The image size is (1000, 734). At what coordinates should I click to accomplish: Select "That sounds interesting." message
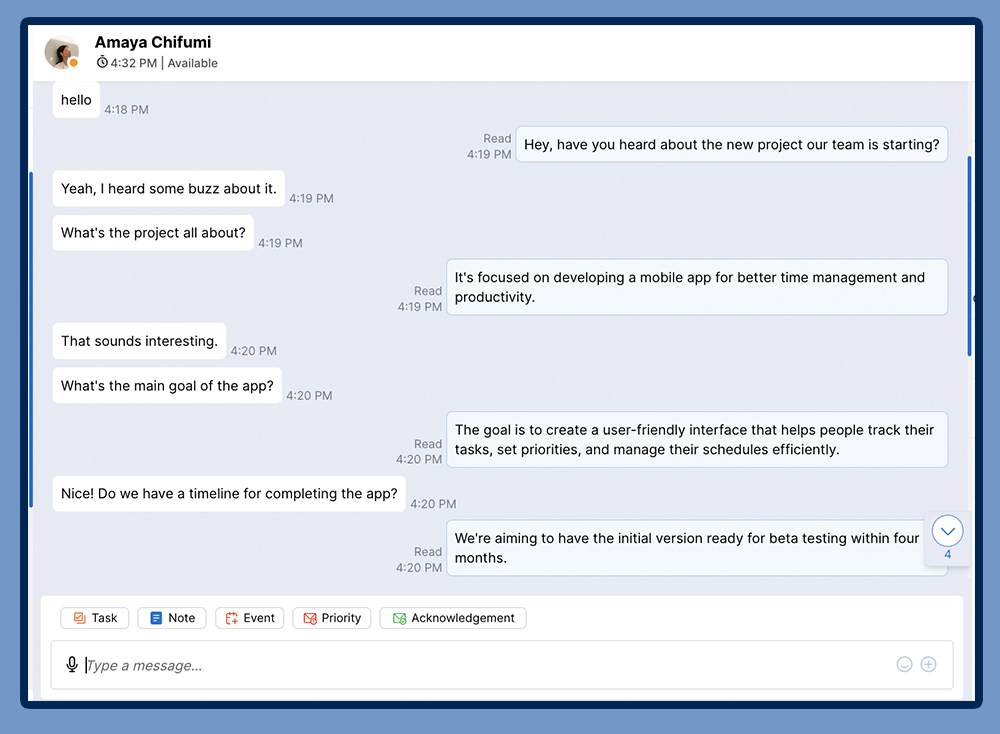pos(140,341)
